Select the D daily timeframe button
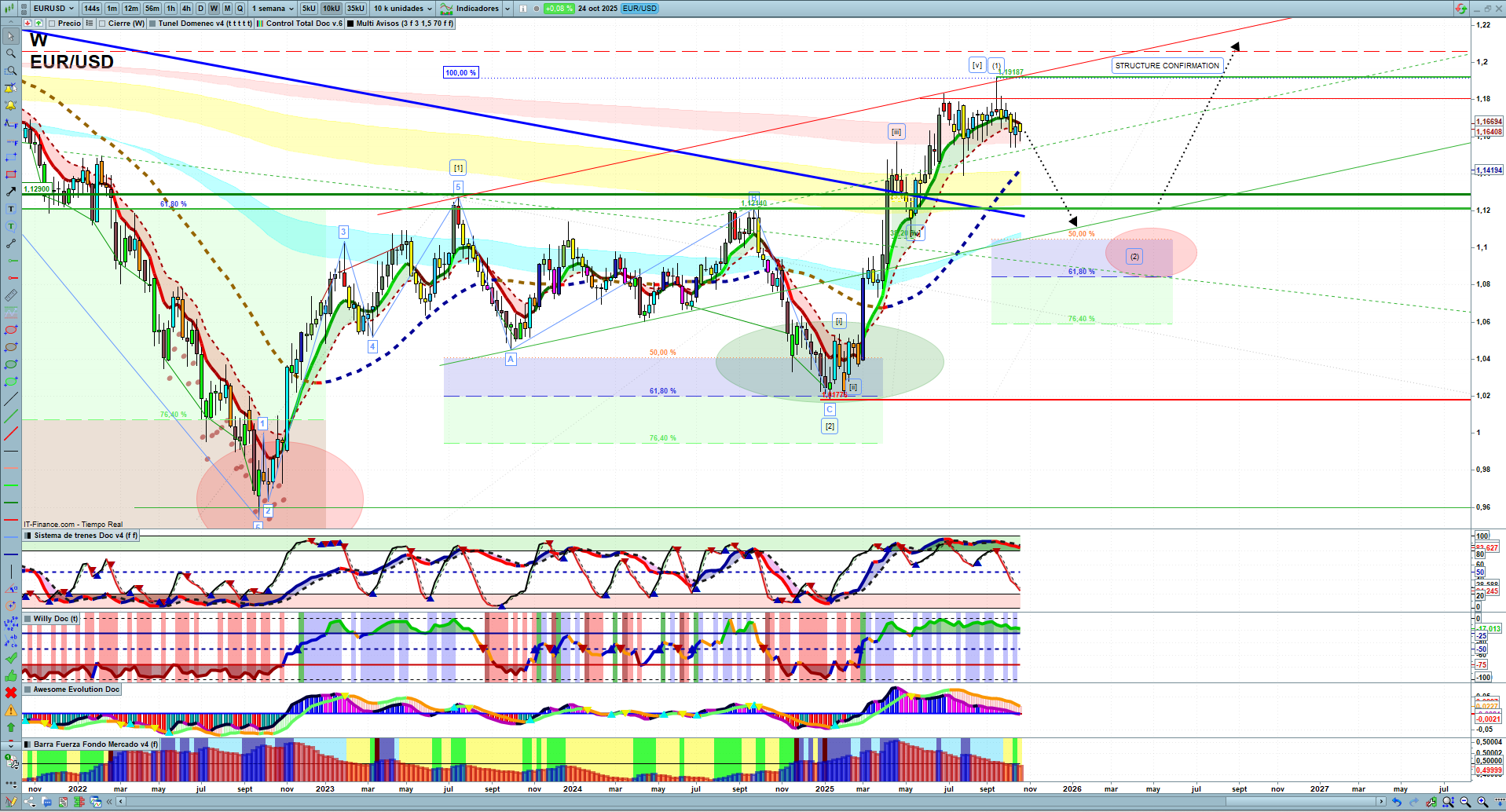 point(200,9)
